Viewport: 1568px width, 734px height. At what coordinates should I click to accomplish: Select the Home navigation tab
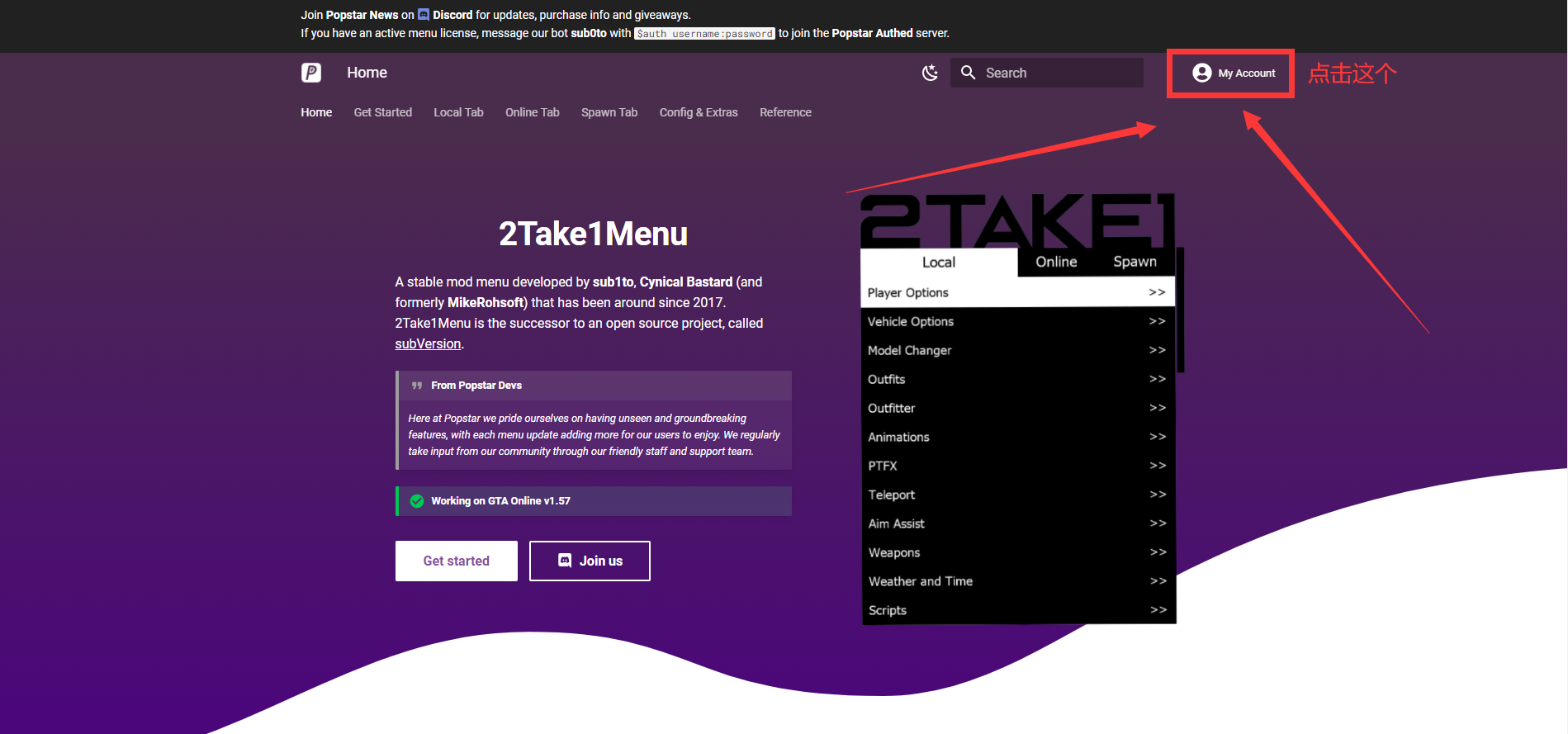click(x=316, y=112)
